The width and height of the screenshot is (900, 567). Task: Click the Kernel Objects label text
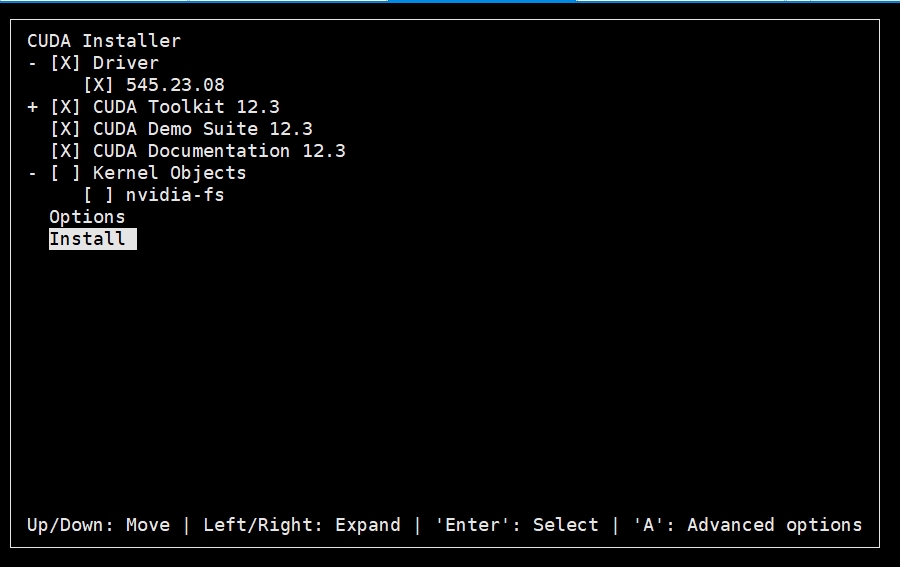pyautogui.click(x=169, y=173)
